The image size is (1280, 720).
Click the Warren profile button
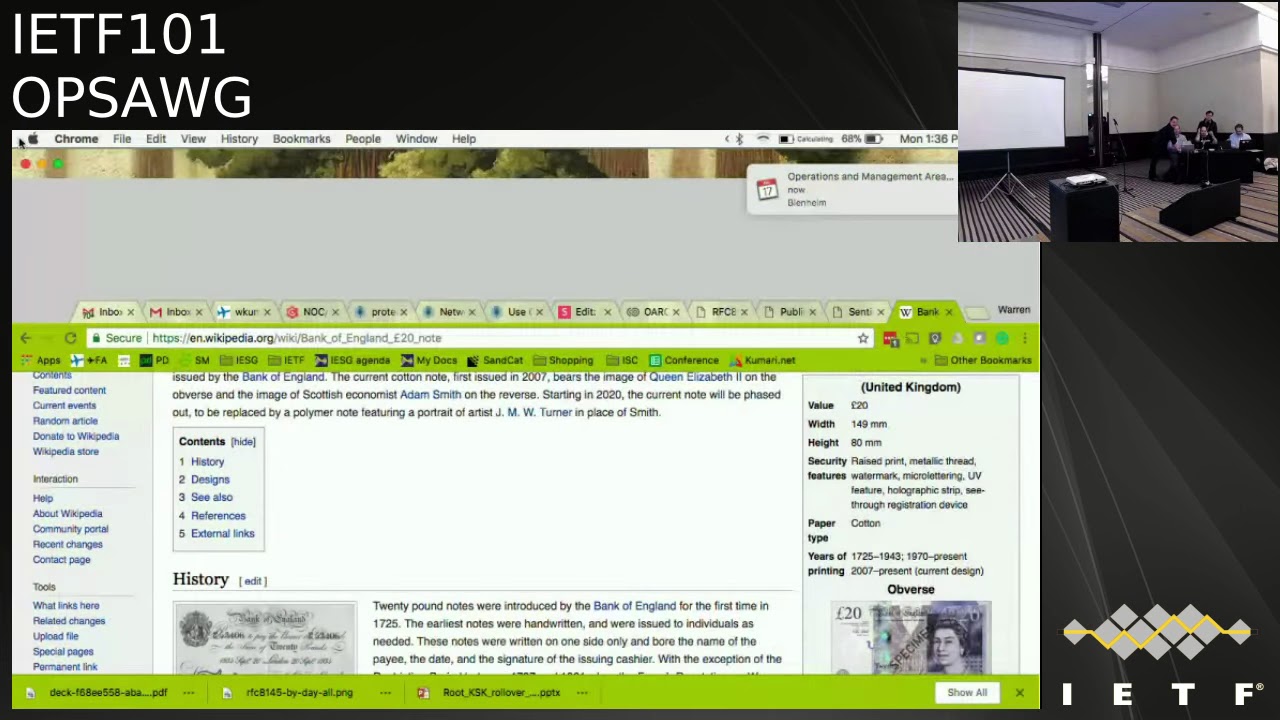(1013, 310)
